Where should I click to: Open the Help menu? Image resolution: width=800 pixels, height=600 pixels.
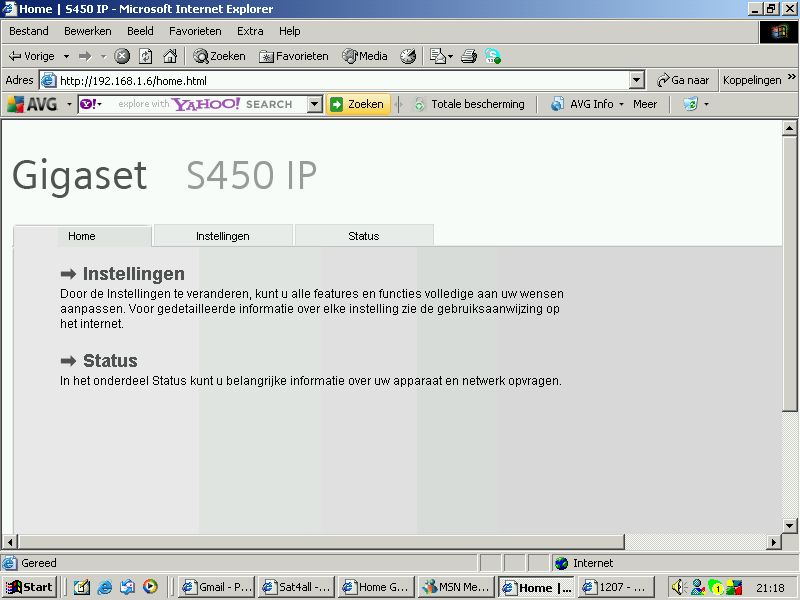click(x=290, y=31)
